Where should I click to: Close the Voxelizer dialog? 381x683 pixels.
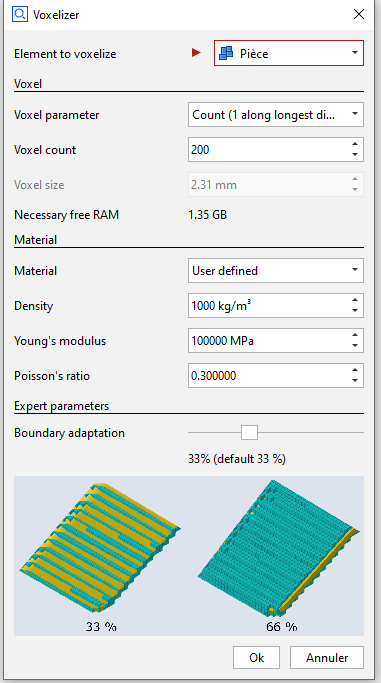click(x=359, y=14)
